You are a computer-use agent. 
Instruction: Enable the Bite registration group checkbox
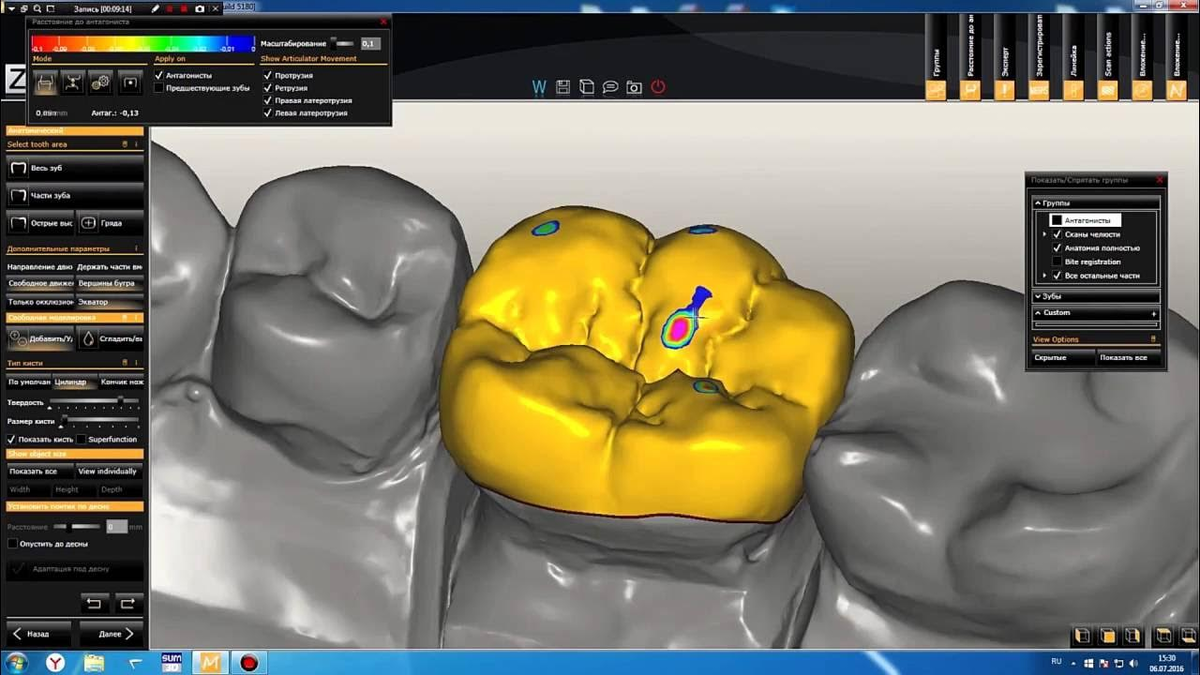tap(1057, 262)
